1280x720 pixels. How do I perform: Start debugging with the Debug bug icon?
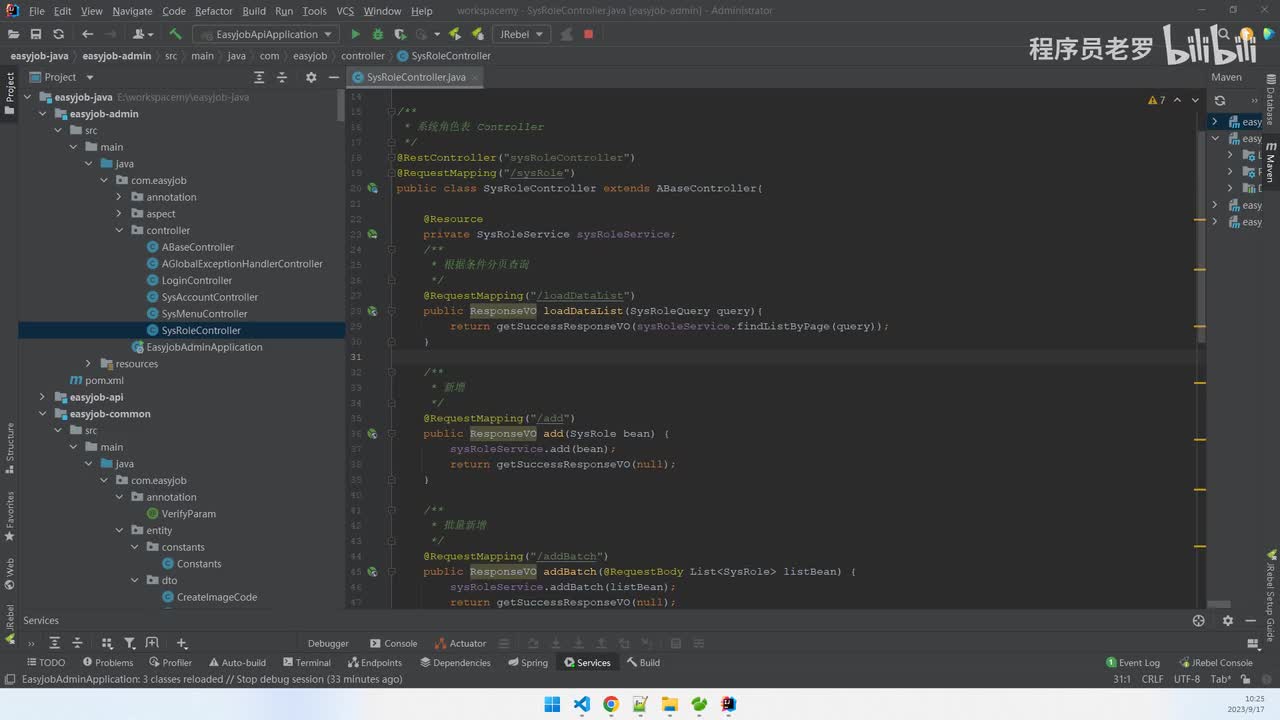[376, 34]
